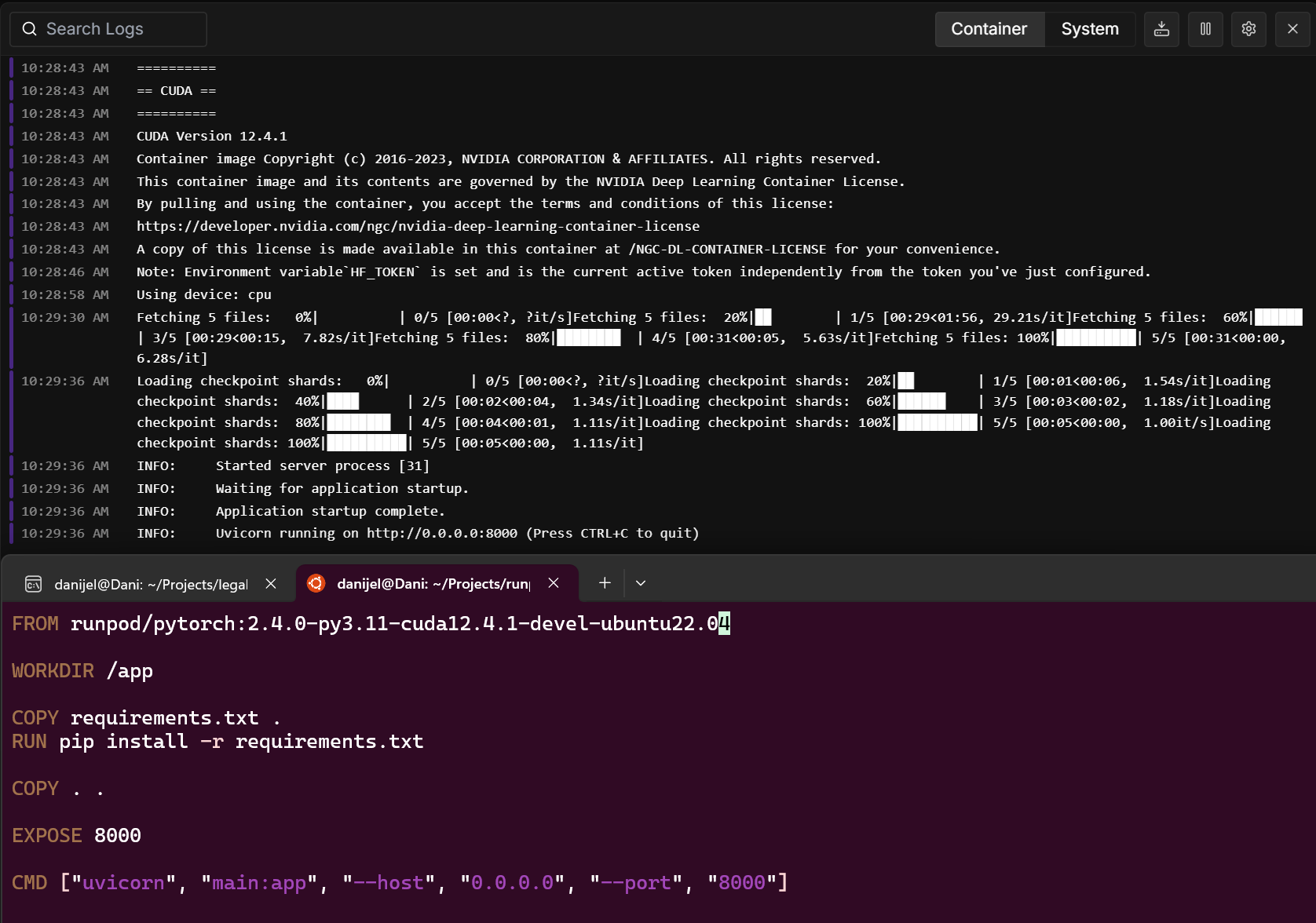Click the /NGC-DL-CONTAINER-LICENSE log line
This screenshot has height=923, width=1316.
point(568,249)
